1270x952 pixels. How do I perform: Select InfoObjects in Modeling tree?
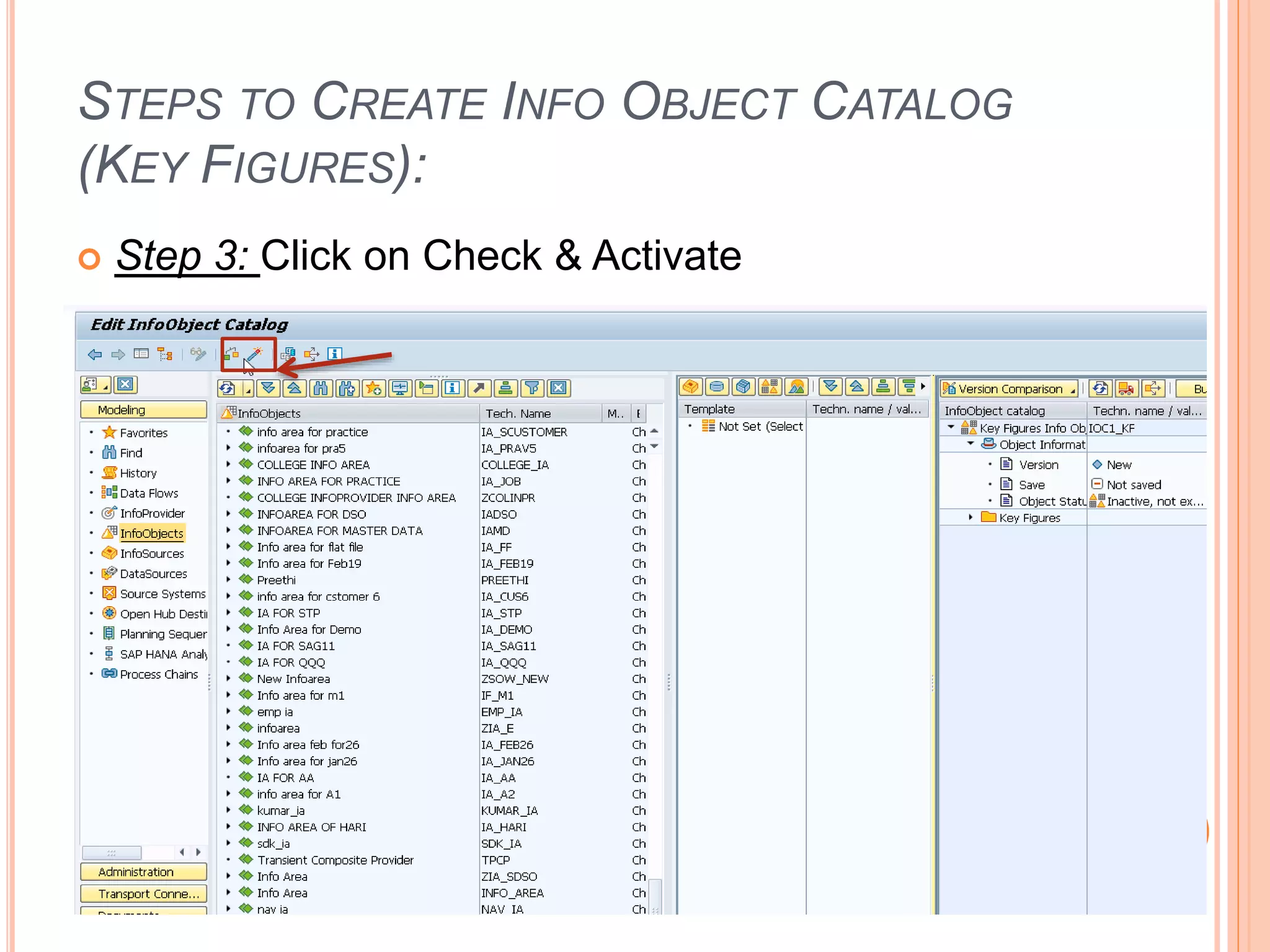[x=151, y=534]
